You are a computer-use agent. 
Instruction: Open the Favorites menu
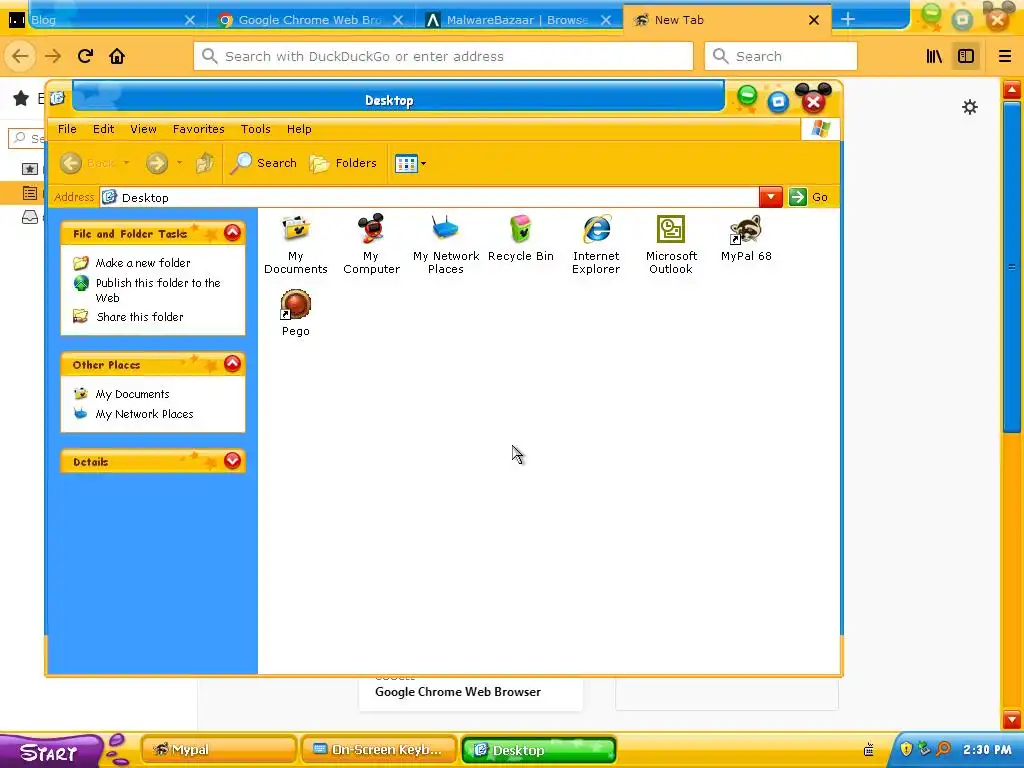[x=199, y=129]
